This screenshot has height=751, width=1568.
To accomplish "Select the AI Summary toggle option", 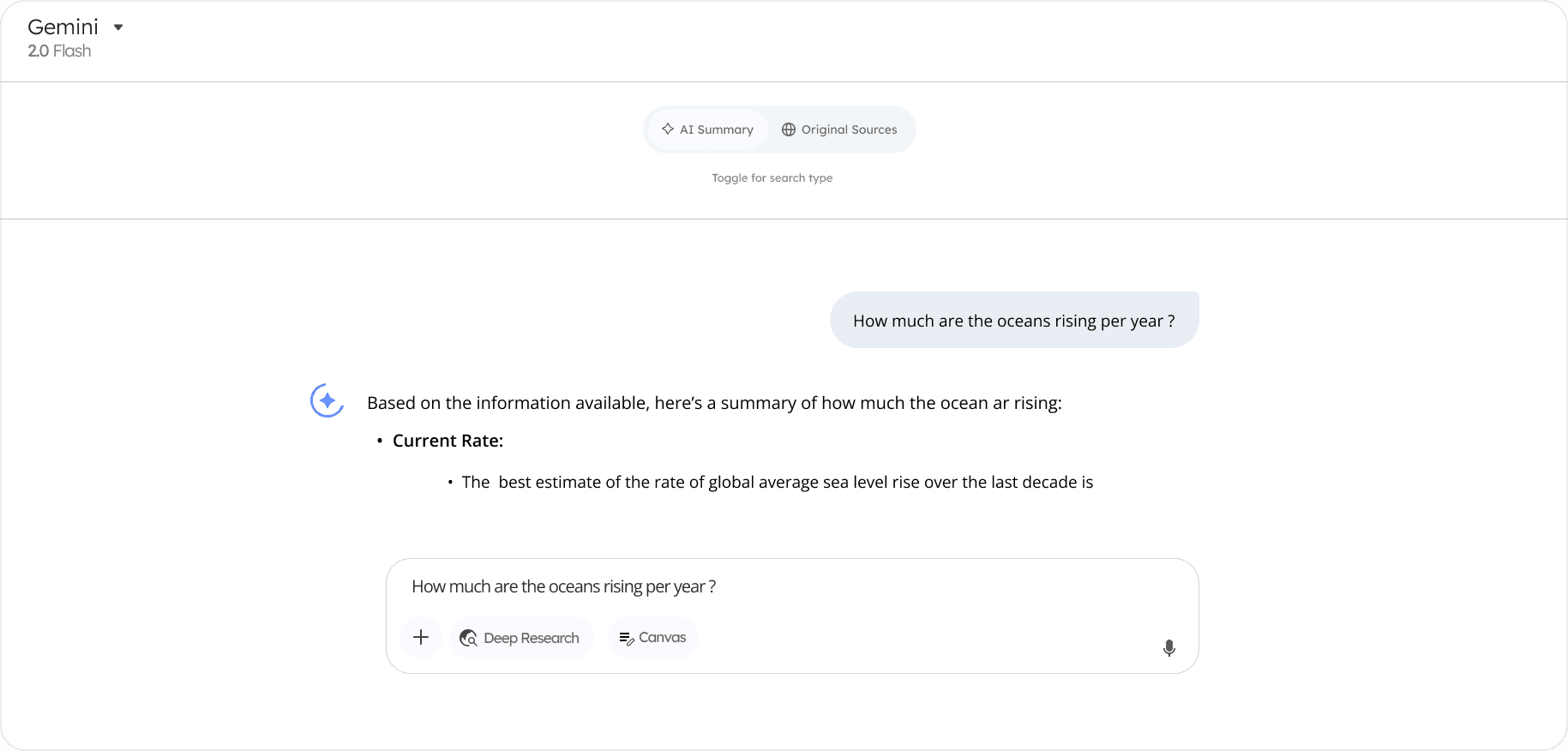I will point(707,129).
